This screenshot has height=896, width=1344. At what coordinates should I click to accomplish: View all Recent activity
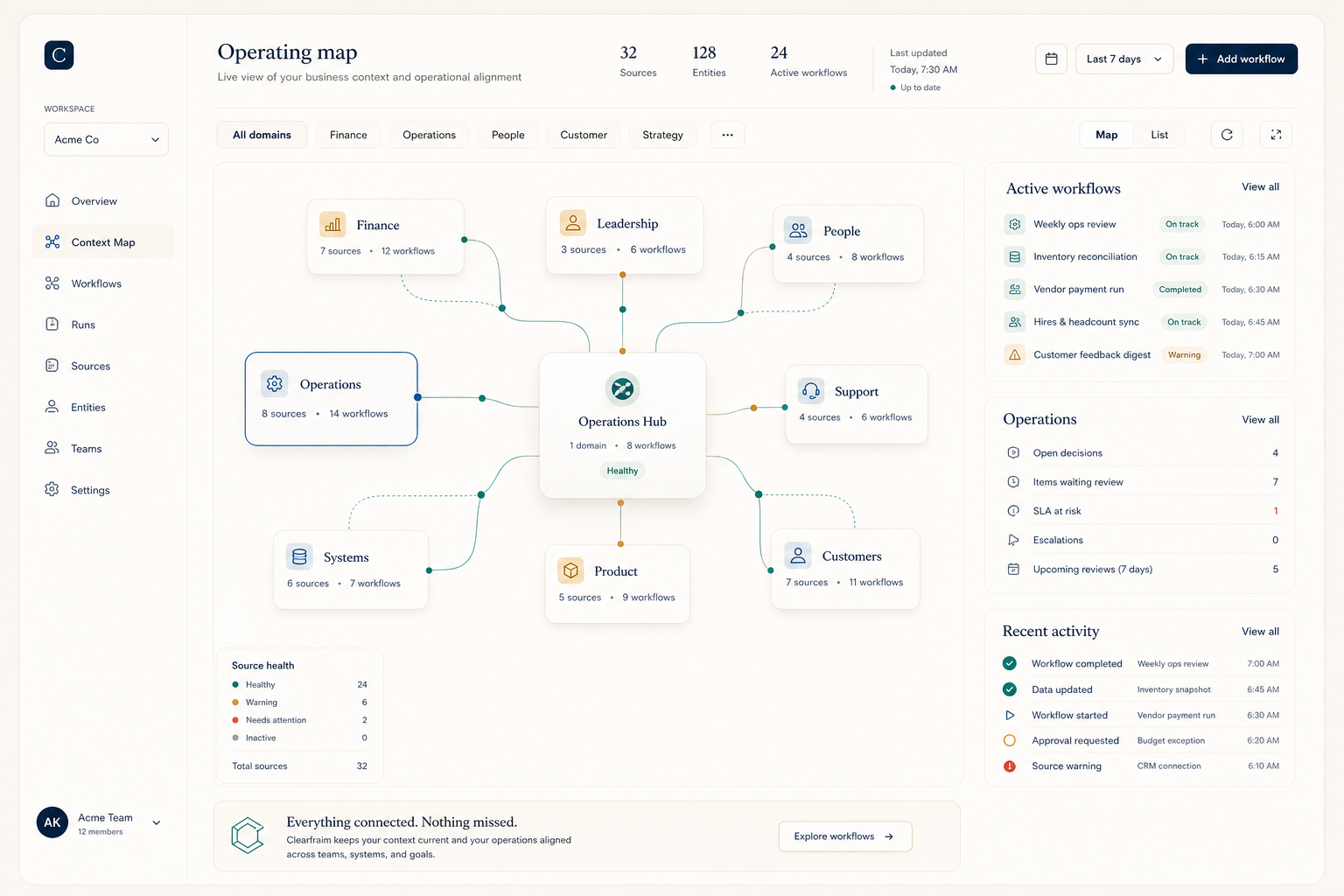[x=1260, y=631]
